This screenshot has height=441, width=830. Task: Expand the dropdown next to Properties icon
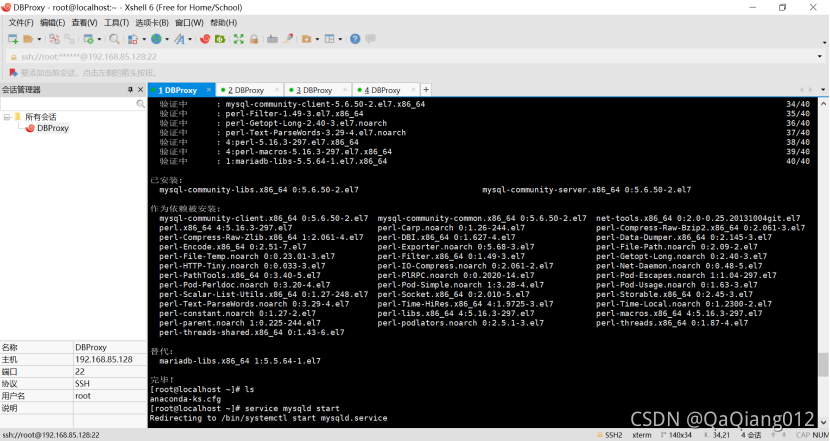99,39
